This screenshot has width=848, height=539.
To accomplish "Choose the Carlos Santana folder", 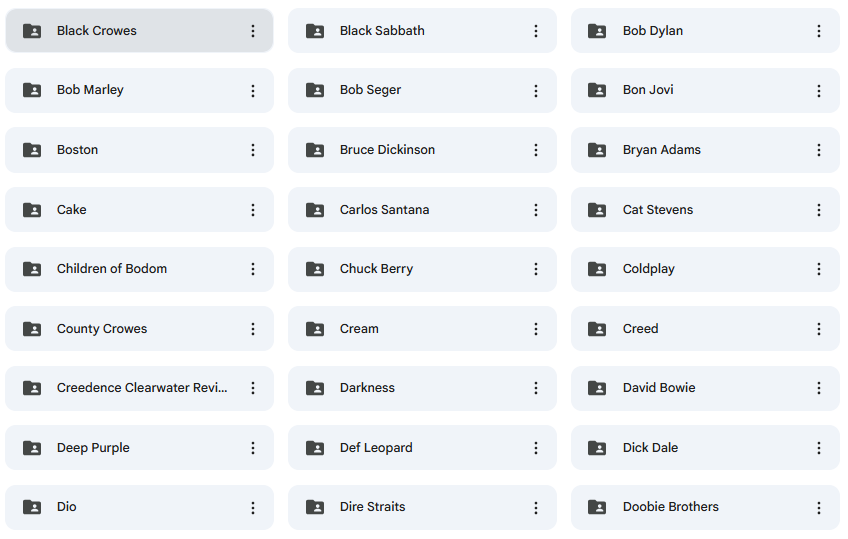I will tap(422, 210).
